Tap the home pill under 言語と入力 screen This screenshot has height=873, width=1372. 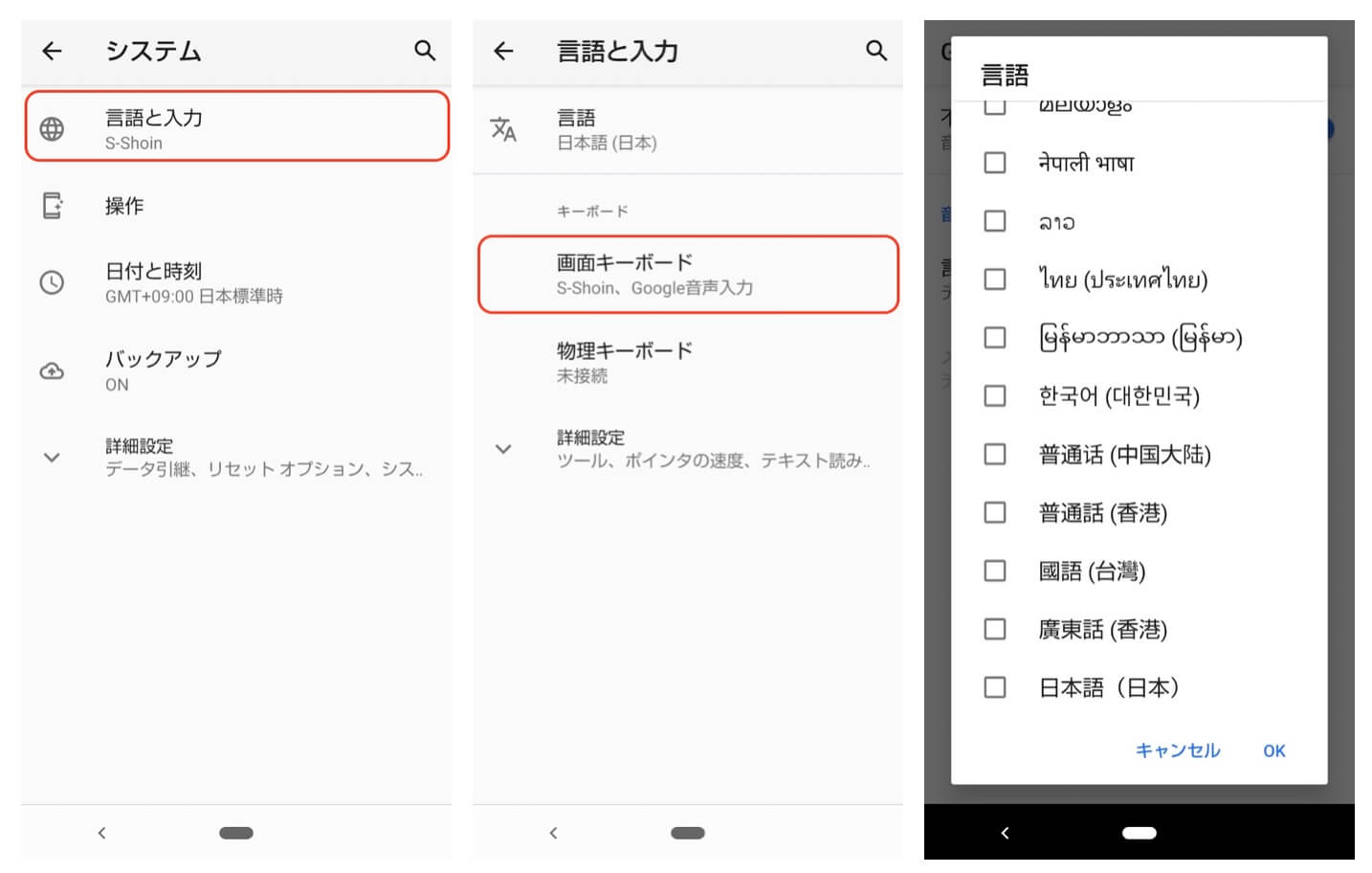(x=688, y=833)
